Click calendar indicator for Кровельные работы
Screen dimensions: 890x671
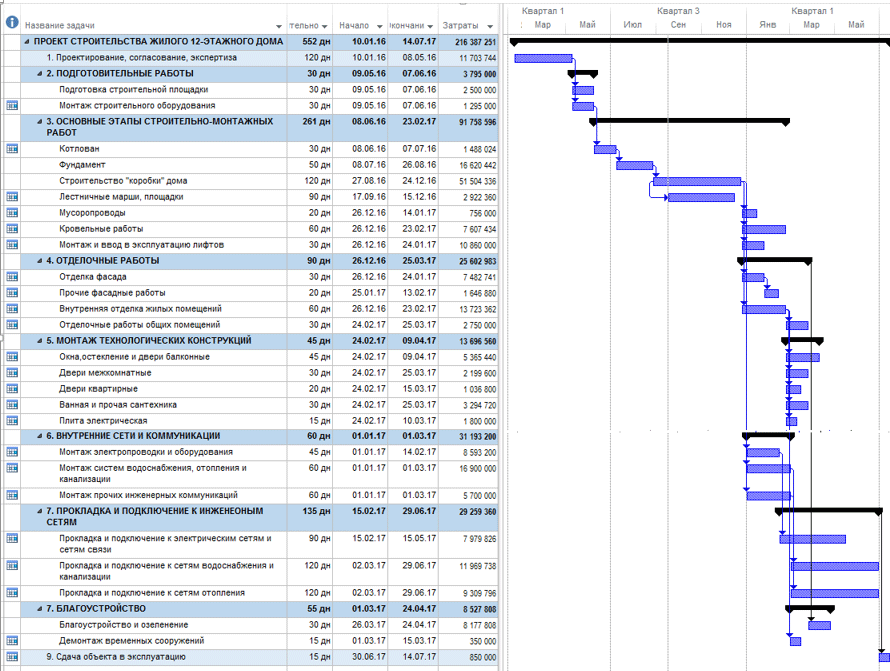pyautogui.click(x=12, y=229)
